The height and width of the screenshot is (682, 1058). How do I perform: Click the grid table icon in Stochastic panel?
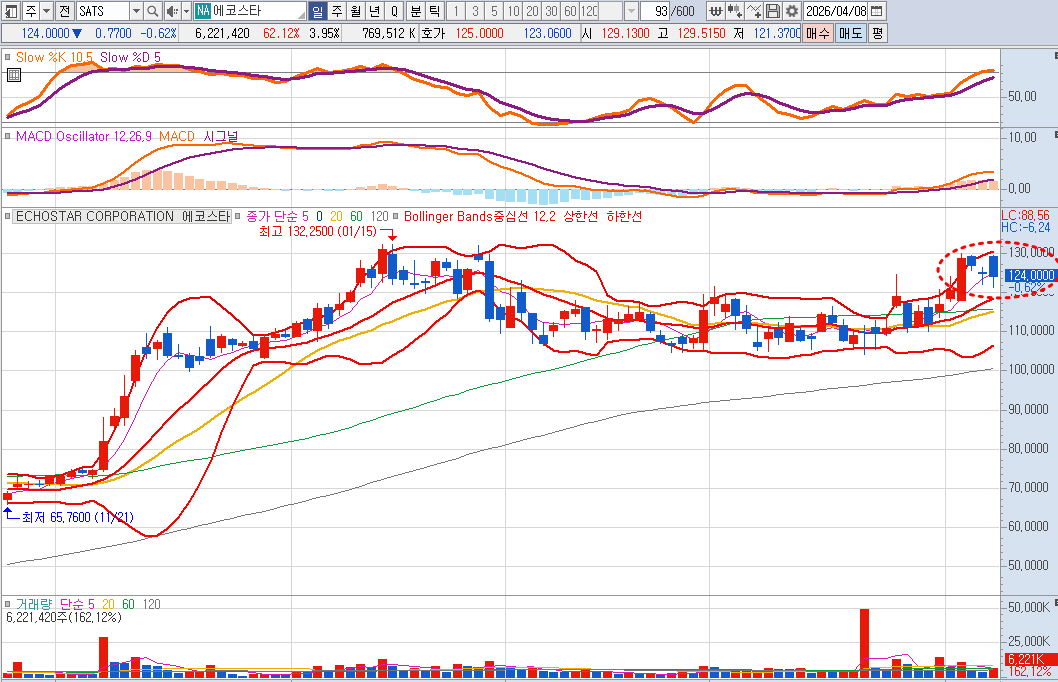13,75
